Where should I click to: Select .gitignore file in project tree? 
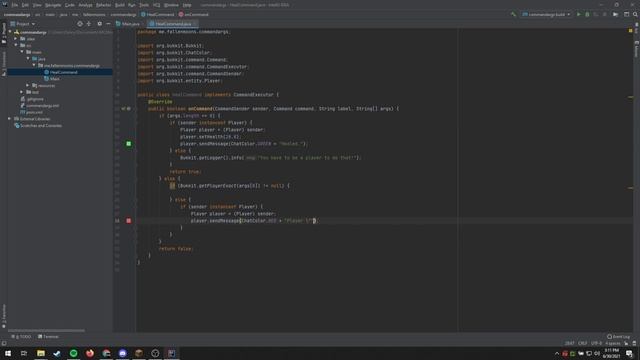pyautogui.click(x=32, y=99)
